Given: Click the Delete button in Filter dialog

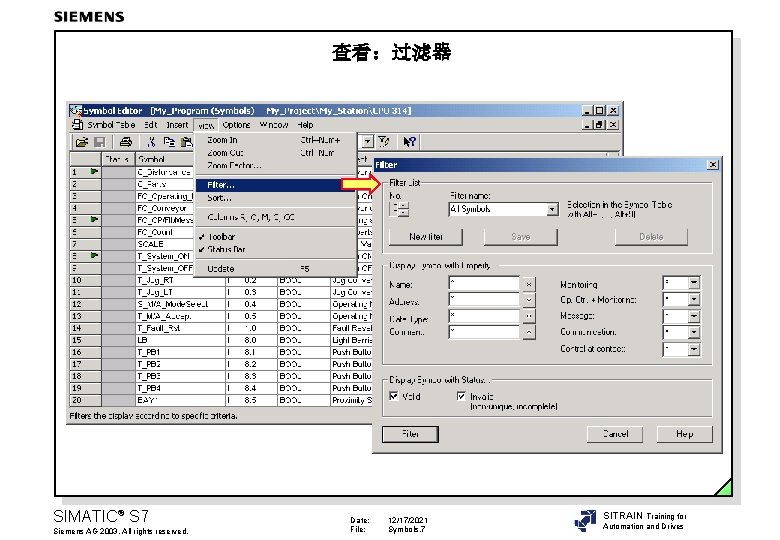Looking at the screenshot, I should coord(651,237).
